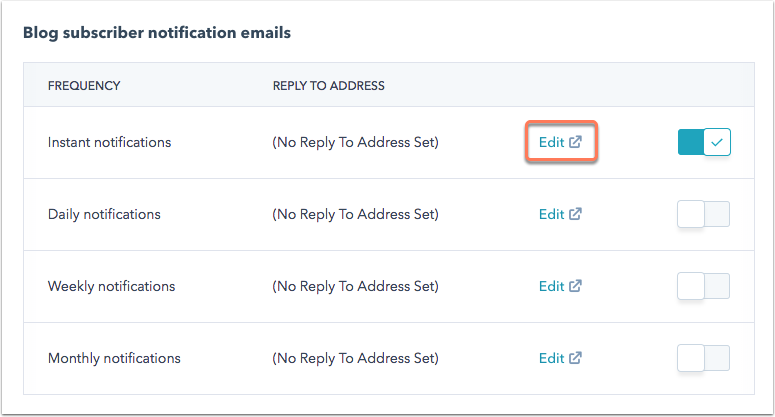
Task: Click the Weekly notifications row label
Action: click(111, 286)
